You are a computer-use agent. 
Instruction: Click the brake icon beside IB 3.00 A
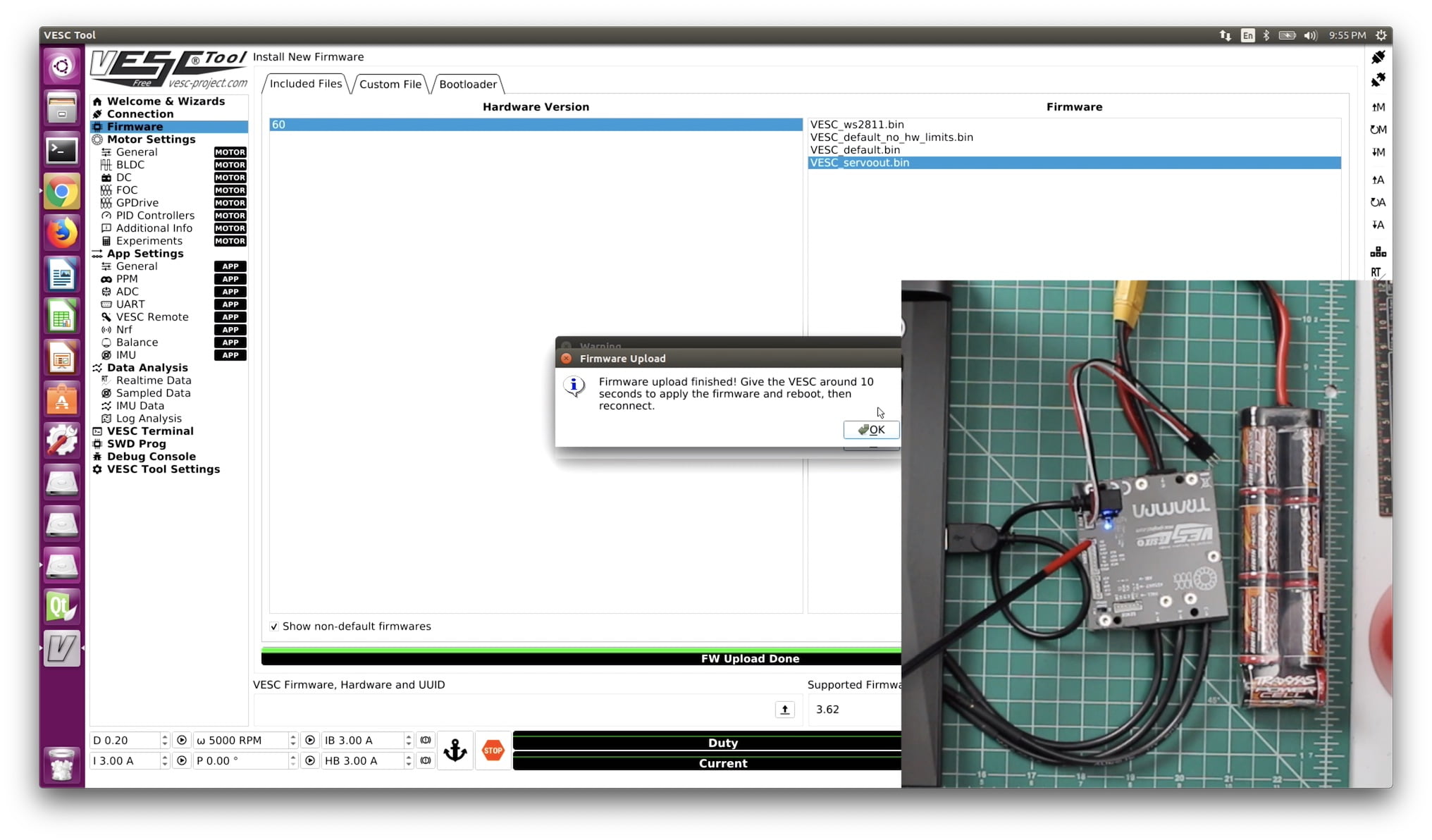tap(425, 740)
